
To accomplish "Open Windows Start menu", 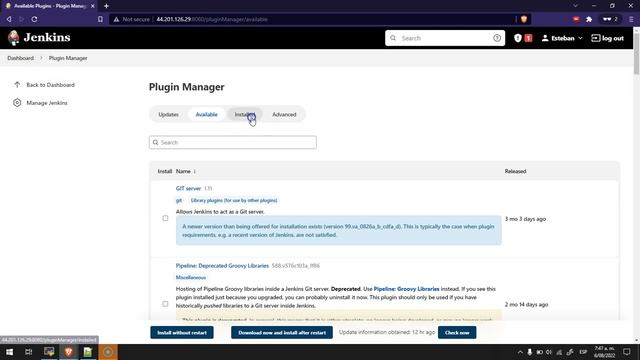I will tap(9, 352).
